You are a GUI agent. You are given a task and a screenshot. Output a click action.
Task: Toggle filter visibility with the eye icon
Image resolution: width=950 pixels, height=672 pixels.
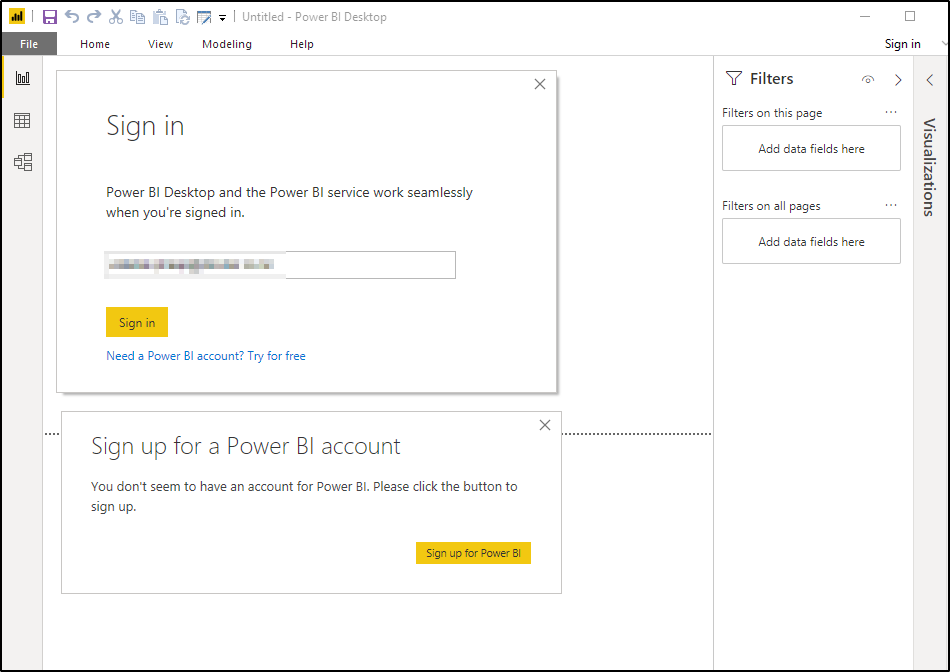(868, 80)
